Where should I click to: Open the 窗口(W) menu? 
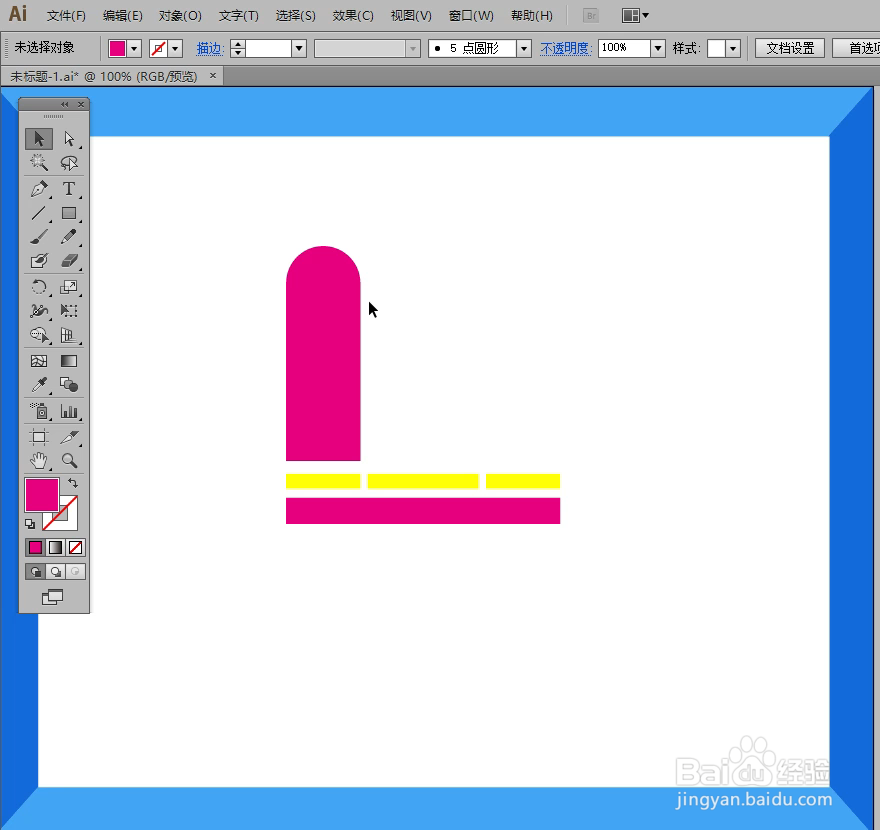pos(471,16)
